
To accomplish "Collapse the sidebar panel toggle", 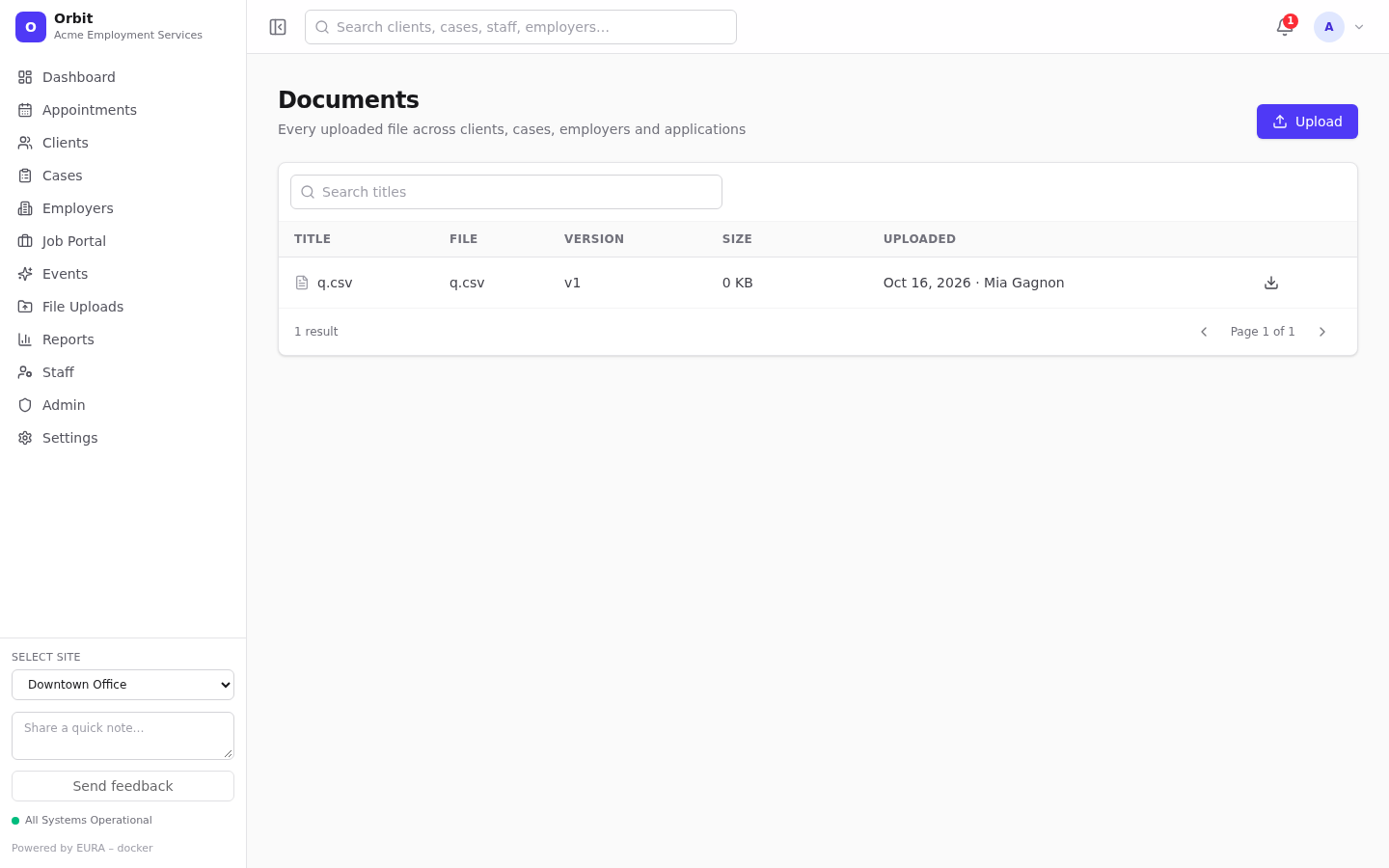I will click(278, 27).
